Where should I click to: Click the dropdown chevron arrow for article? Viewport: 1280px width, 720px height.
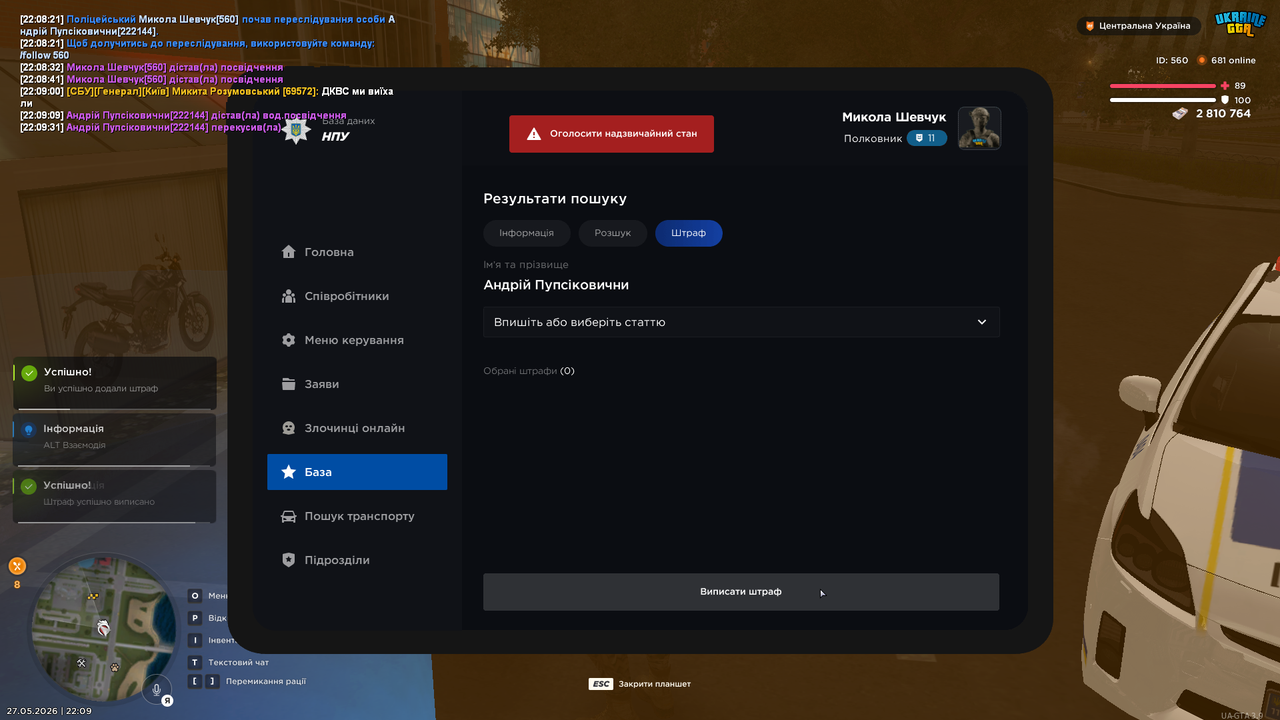point(982,322)
